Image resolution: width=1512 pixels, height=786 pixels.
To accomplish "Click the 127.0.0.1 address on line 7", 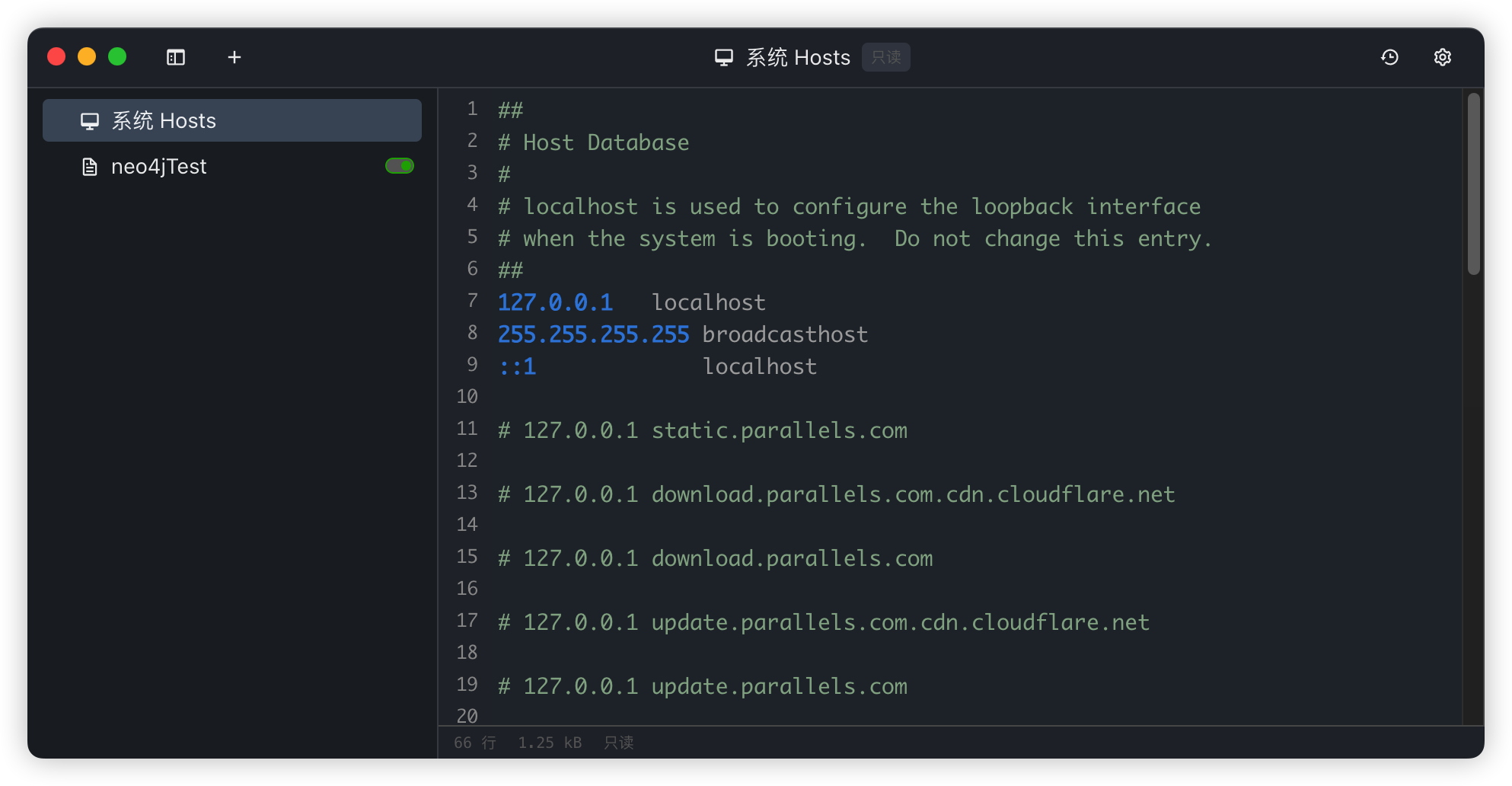I will pyautogui.click(x=555, y=302).
